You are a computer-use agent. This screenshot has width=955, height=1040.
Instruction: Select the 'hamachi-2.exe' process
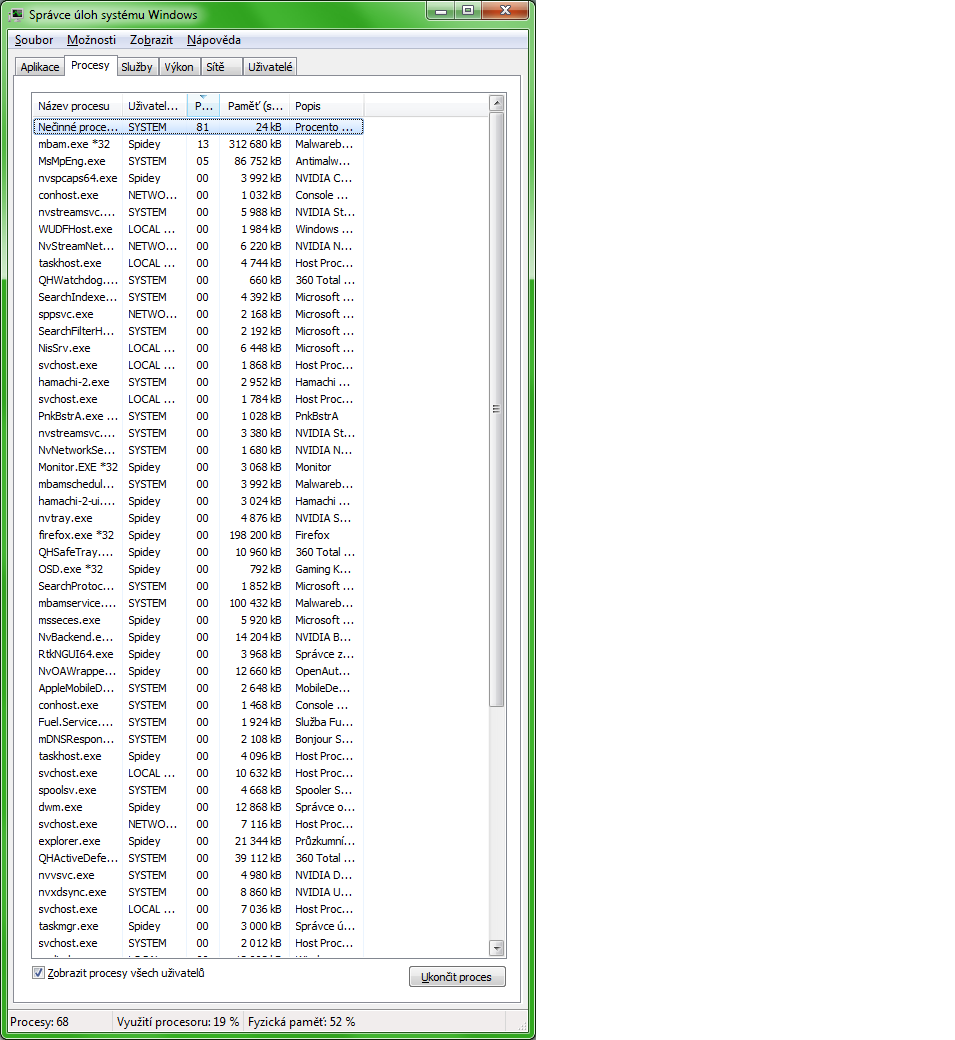(x=198, y=382)
